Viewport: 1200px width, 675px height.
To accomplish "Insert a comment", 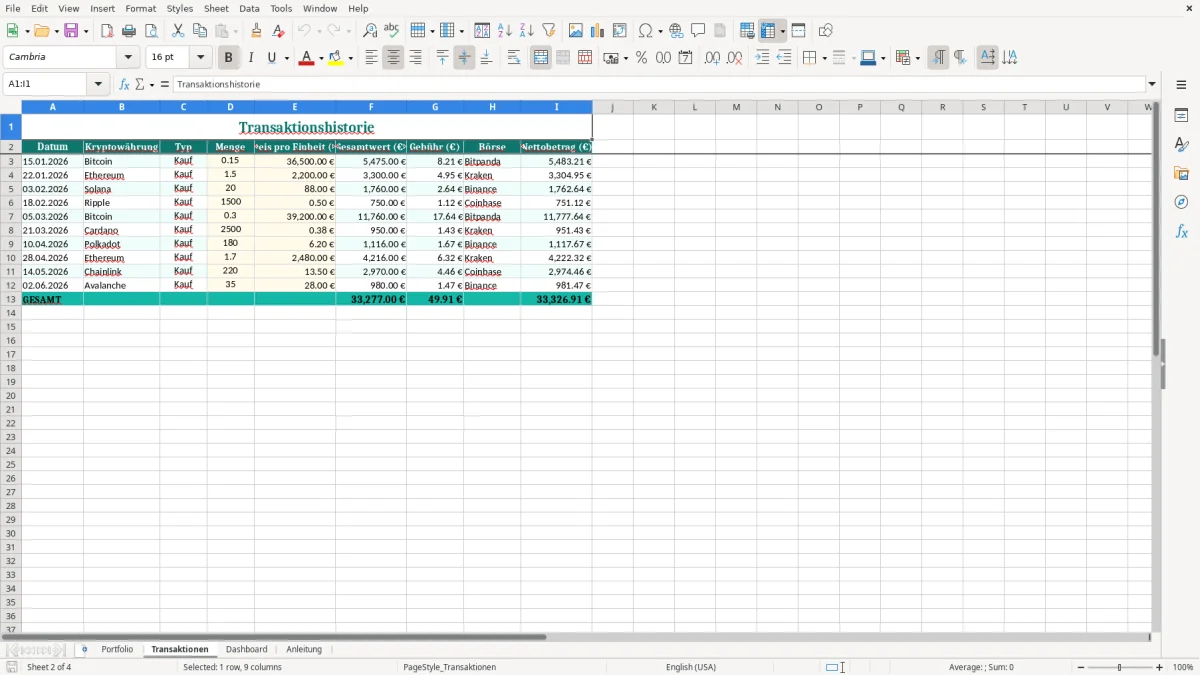I will coord(698,31).
